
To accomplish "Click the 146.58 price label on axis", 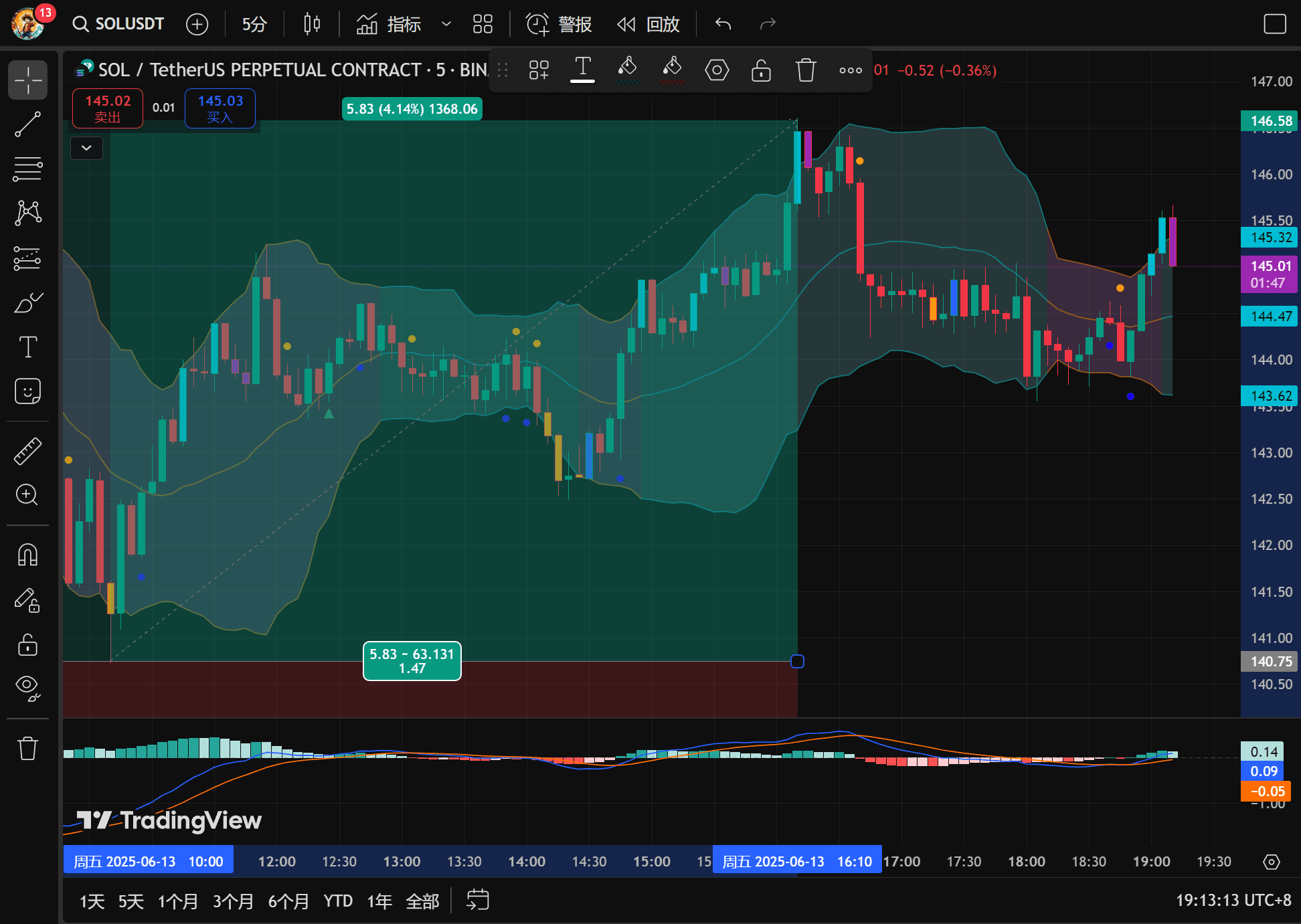I will pos(1270,120).
